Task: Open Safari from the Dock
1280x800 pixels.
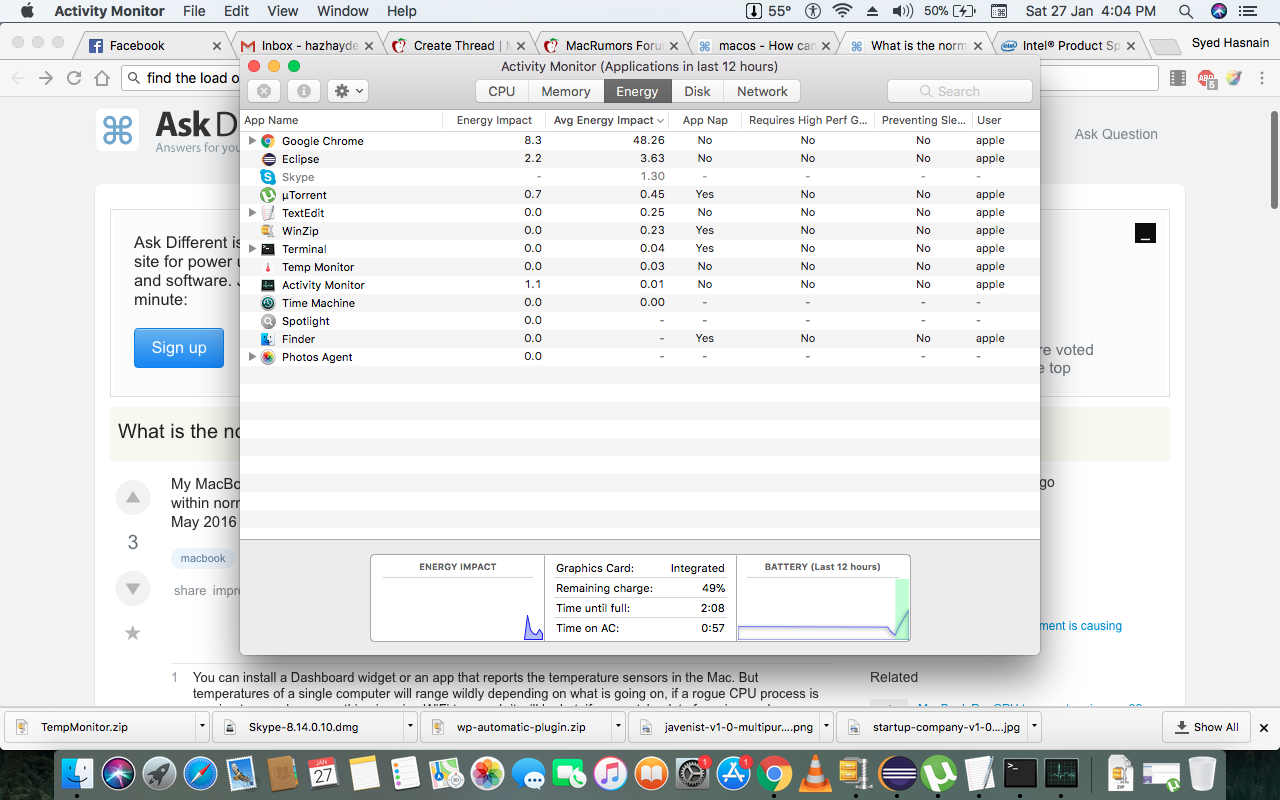Action: pos(200,773)
